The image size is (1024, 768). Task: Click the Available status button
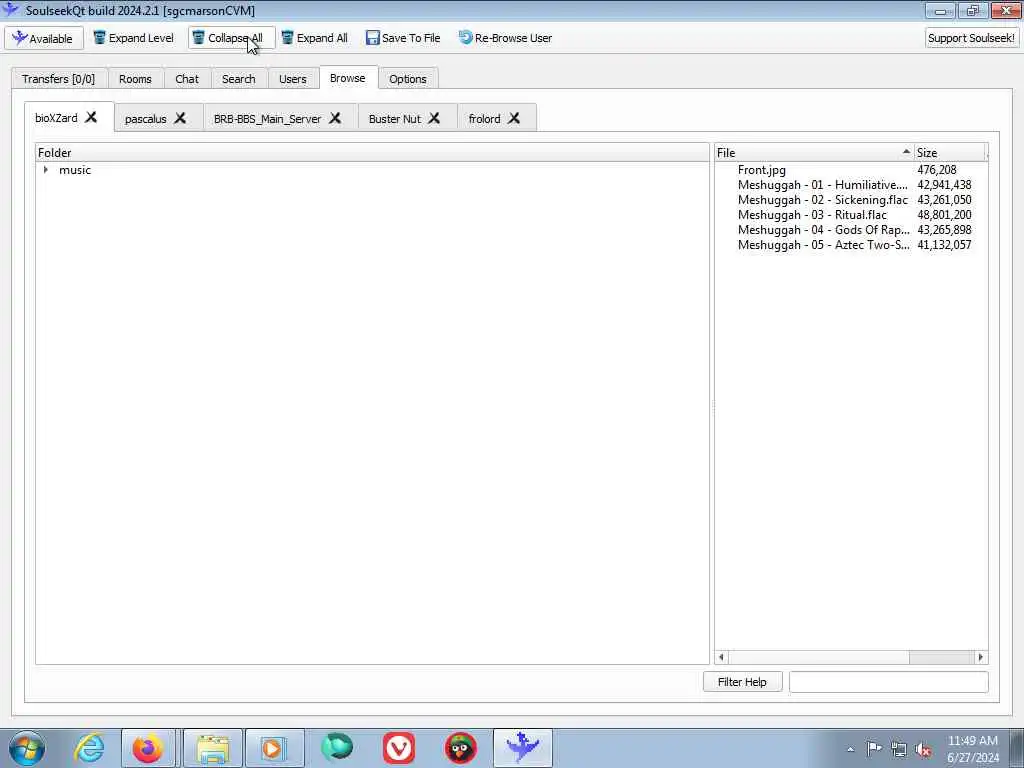click(x=44, y=39)
